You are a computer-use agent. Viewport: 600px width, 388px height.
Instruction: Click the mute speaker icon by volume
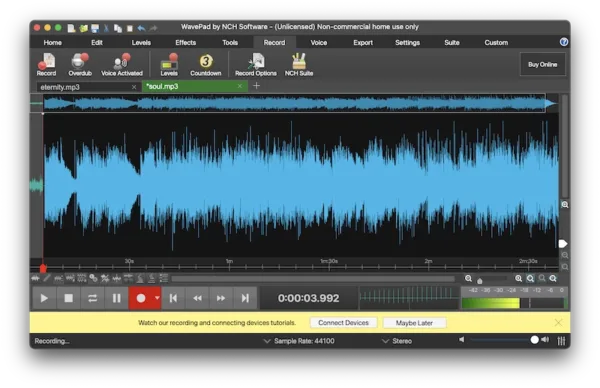462,340
